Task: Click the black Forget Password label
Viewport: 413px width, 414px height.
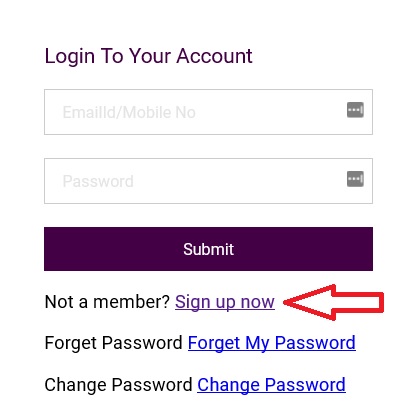Action: 114,343
